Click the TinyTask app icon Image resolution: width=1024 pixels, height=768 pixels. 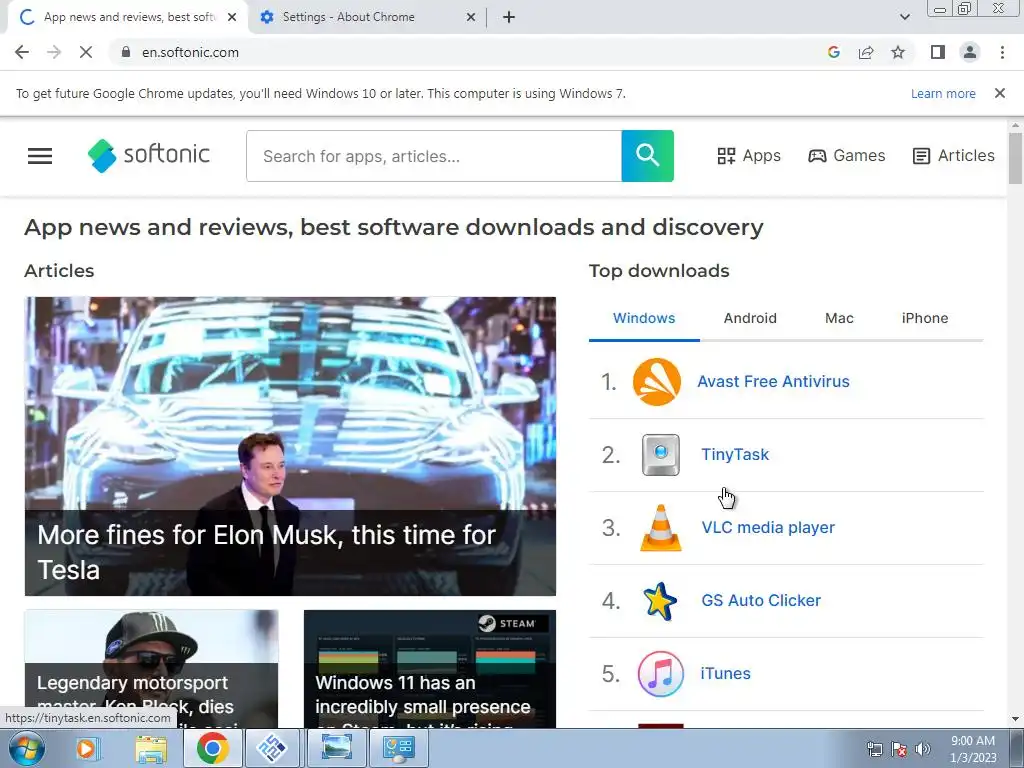pyautogui.click(x=661, y=455)
